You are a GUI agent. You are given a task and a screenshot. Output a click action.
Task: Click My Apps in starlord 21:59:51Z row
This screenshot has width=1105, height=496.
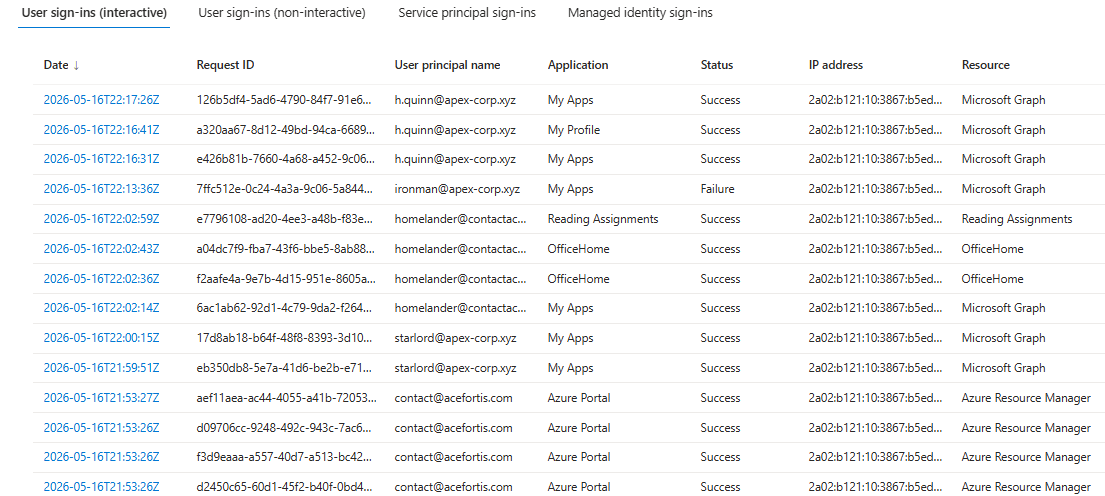pos(570,368)
